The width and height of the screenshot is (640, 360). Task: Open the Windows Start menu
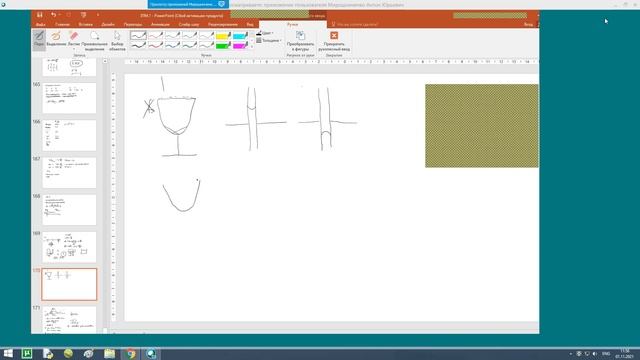pos(8,353)
